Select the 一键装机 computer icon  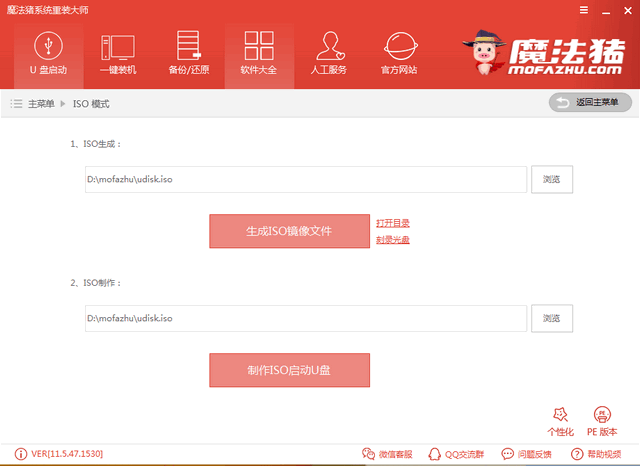118,54
